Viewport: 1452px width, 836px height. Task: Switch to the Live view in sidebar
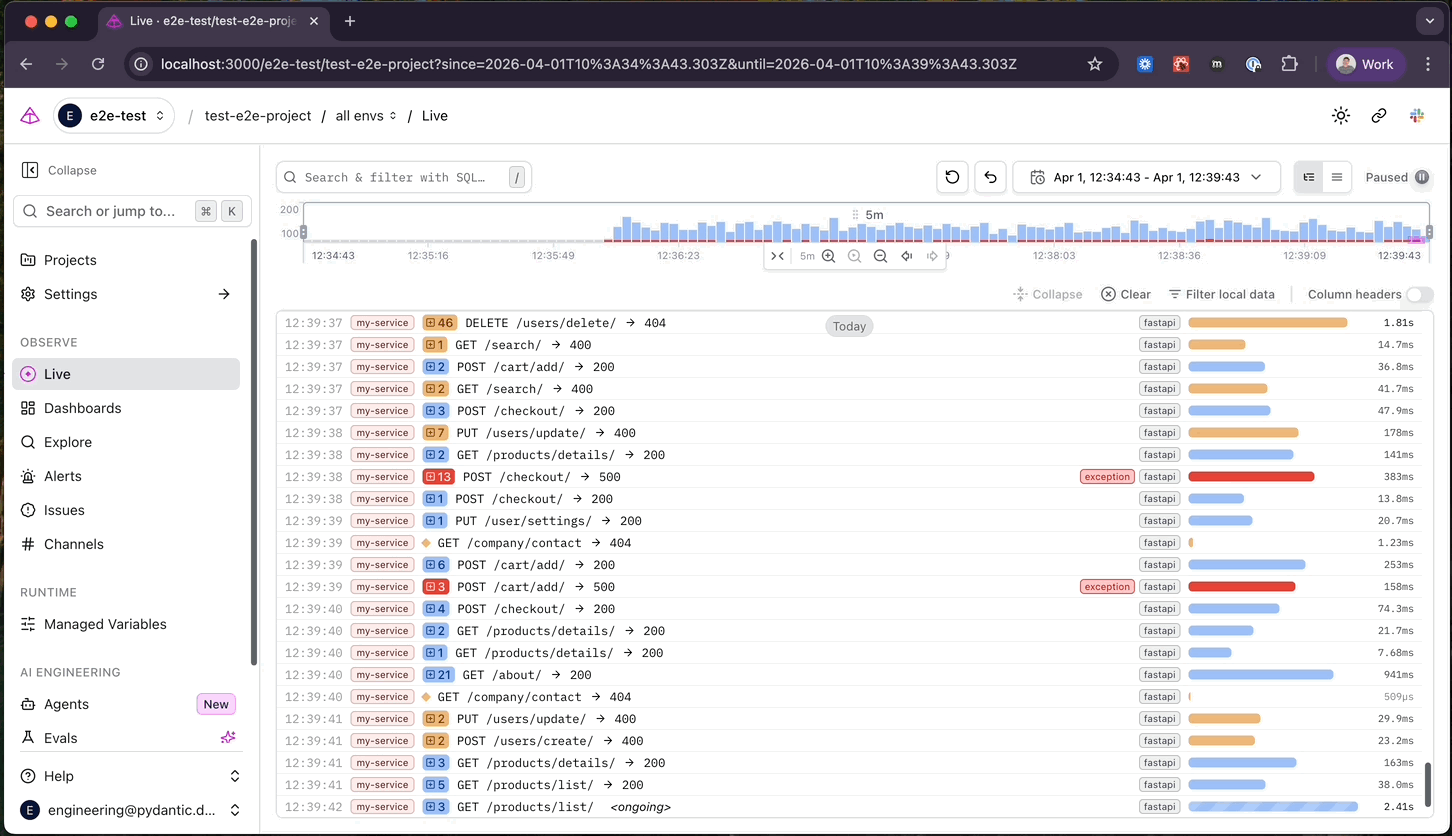pyautogui.click(x=57, y=373)
